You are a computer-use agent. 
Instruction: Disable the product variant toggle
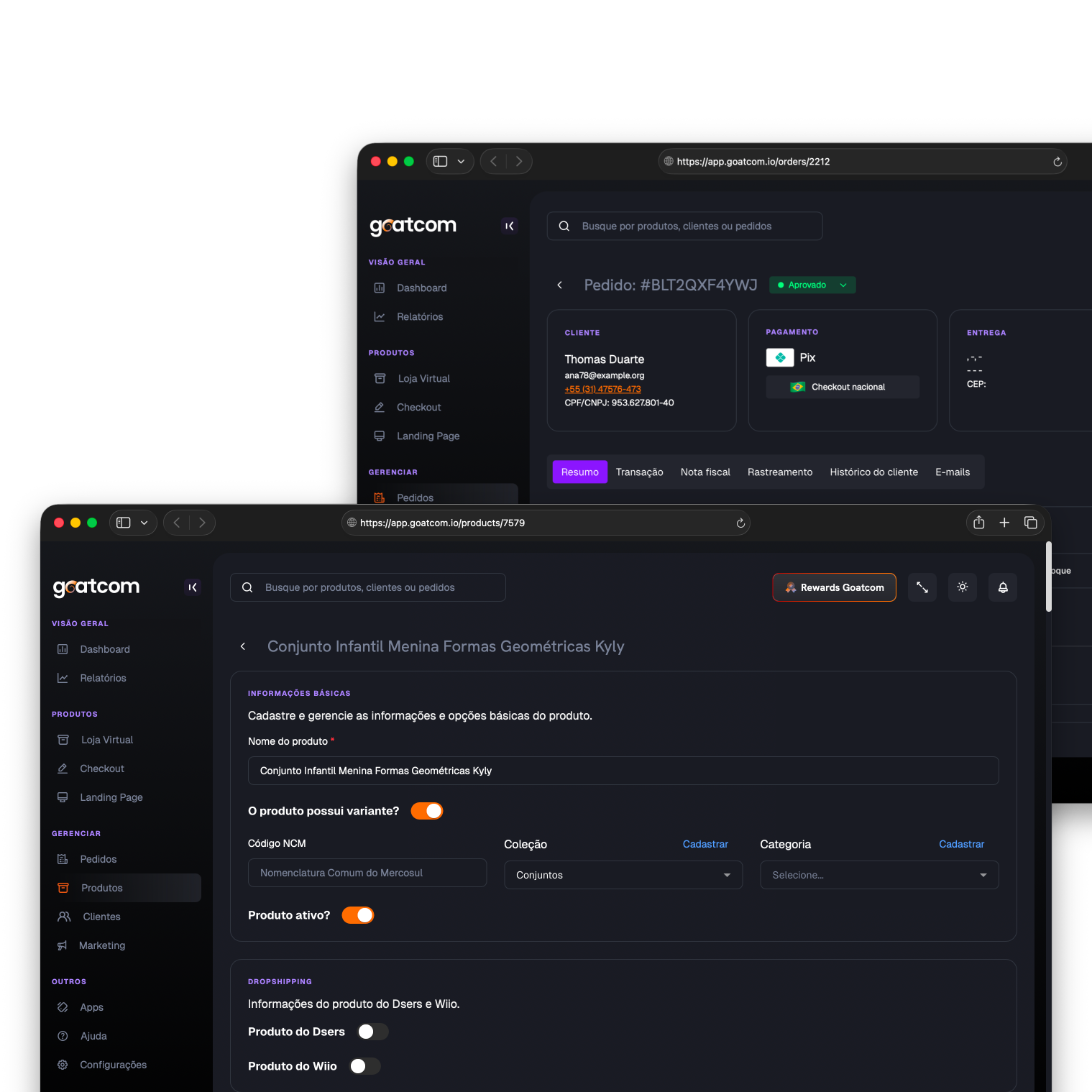(427, 811)
